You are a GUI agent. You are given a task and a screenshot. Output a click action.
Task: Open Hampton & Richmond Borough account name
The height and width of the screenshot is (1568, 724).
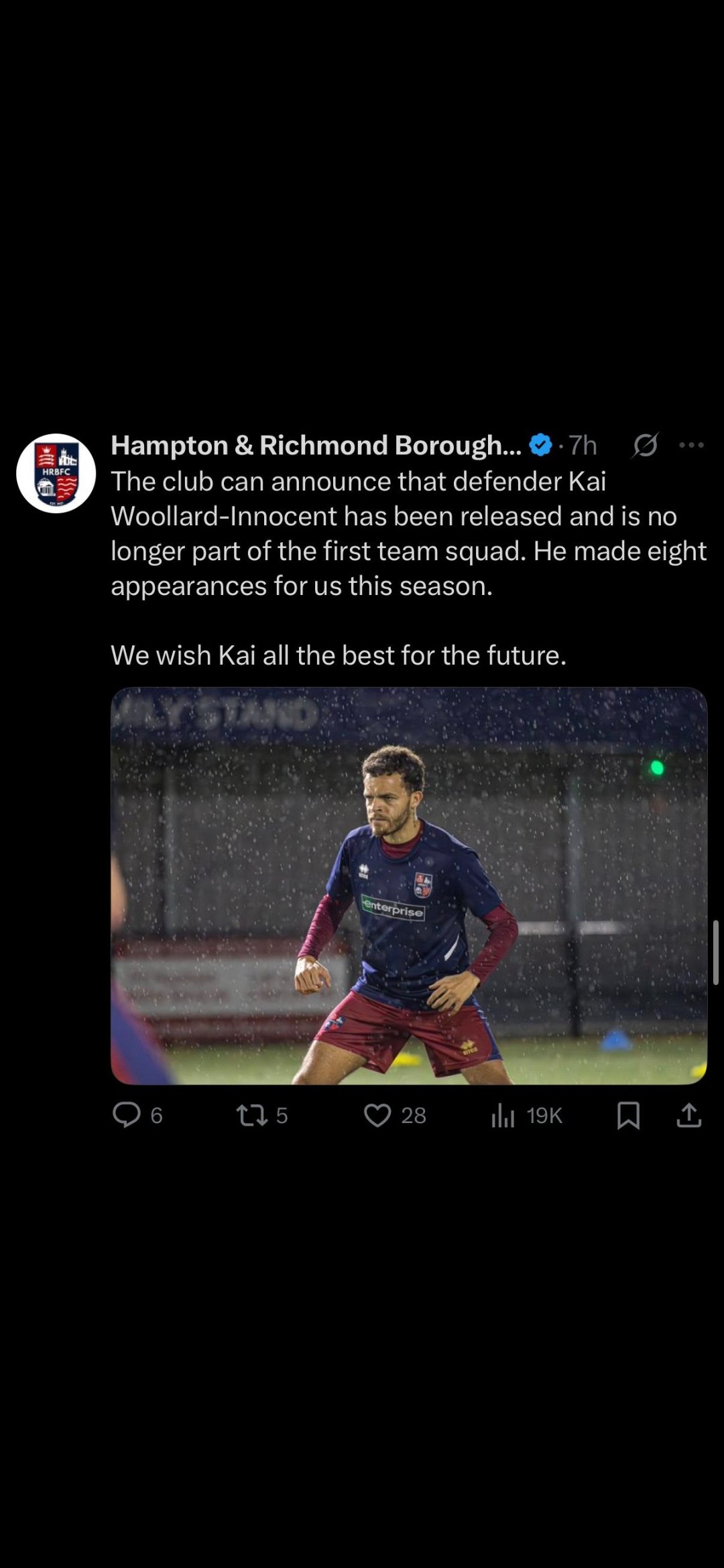pyautogui.click(x=316, y=446)
